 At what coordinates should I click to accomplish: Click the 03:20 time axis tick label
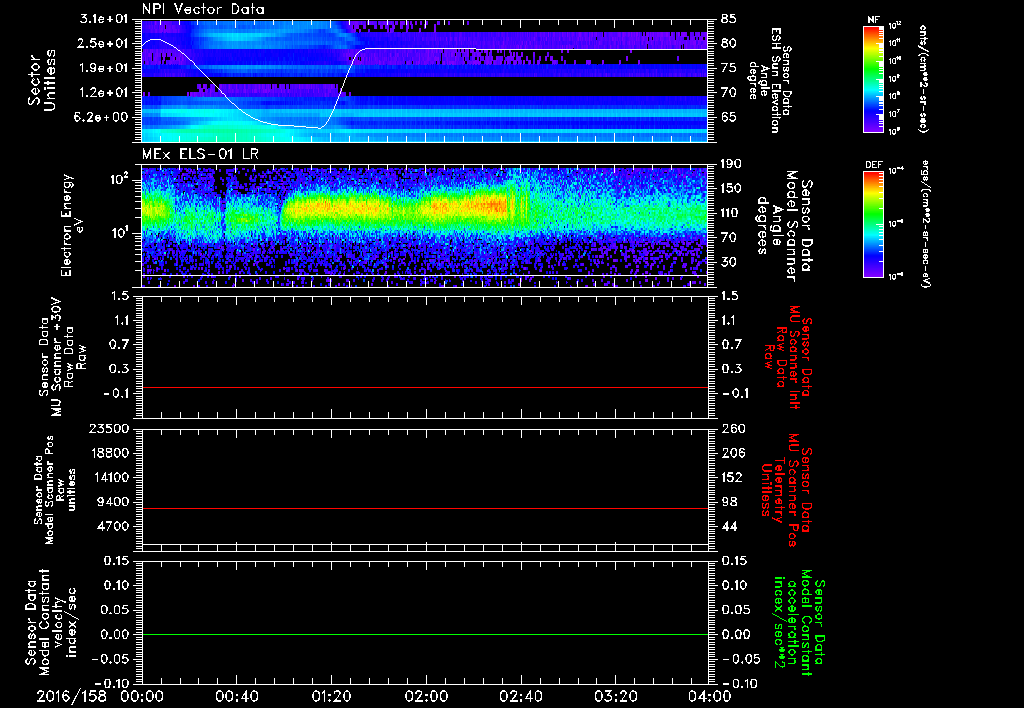615,696
